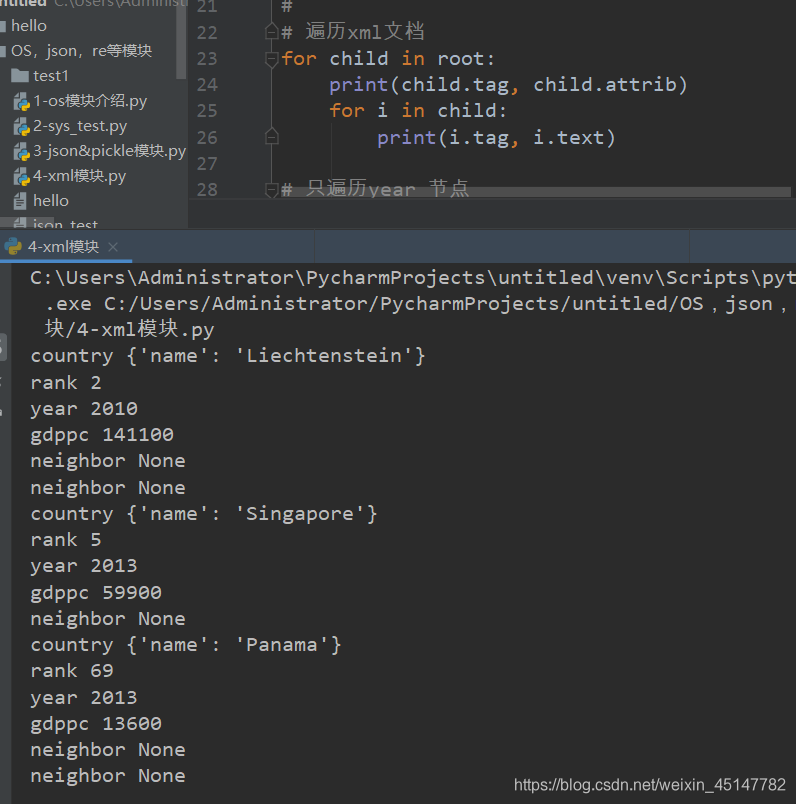Click console output 'gdppc 13600'
Viewport: 796px width, 804px height.
96,724
